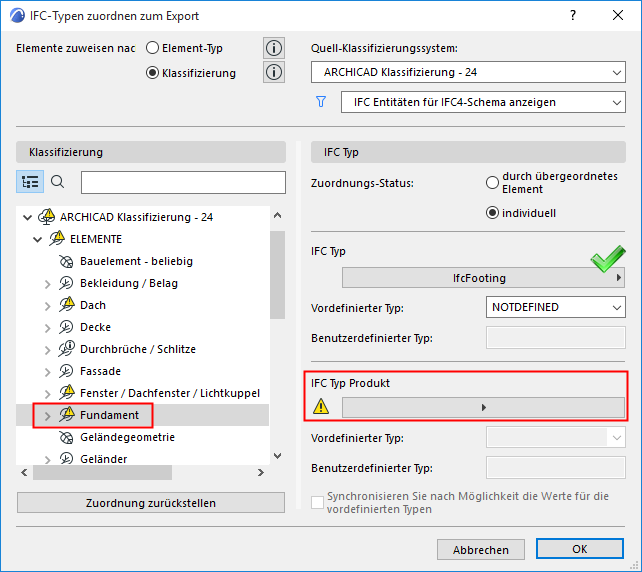Click the green checkmark status icon
The width and height of the screenshot is (642, 572).
click(608, 258)
